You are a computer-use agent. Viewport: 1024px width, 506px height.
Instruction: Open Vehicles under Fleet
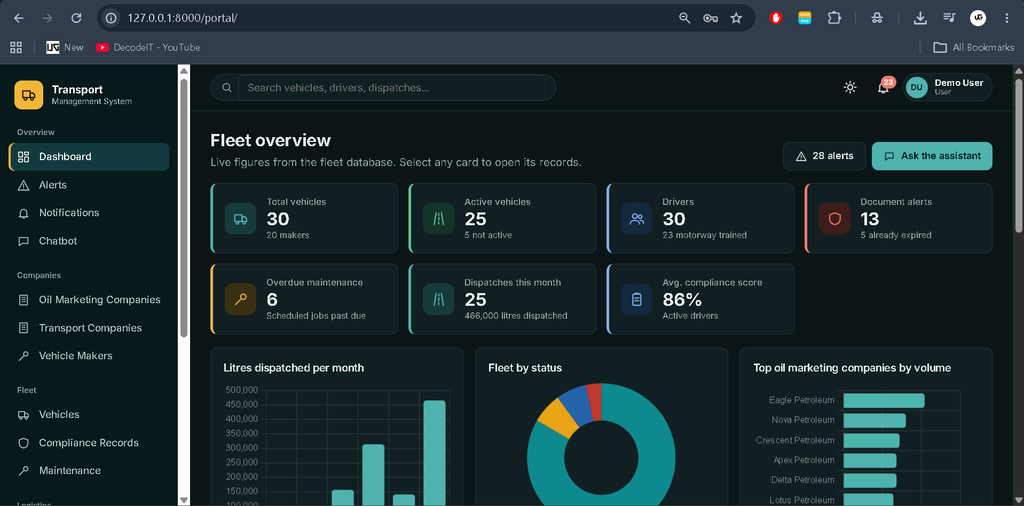coord(89,415)
